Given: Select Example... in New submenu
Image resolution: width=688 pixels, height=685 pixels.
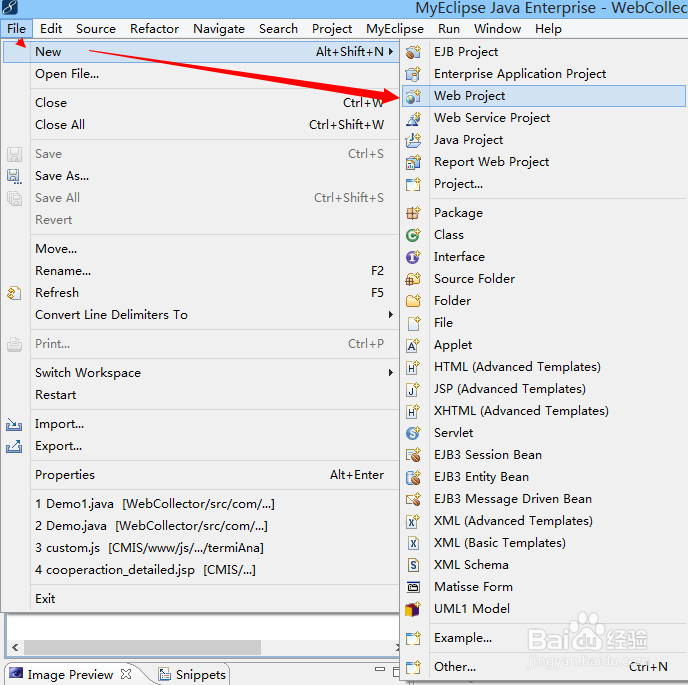Looking at the screenshot, I should 544,638.
